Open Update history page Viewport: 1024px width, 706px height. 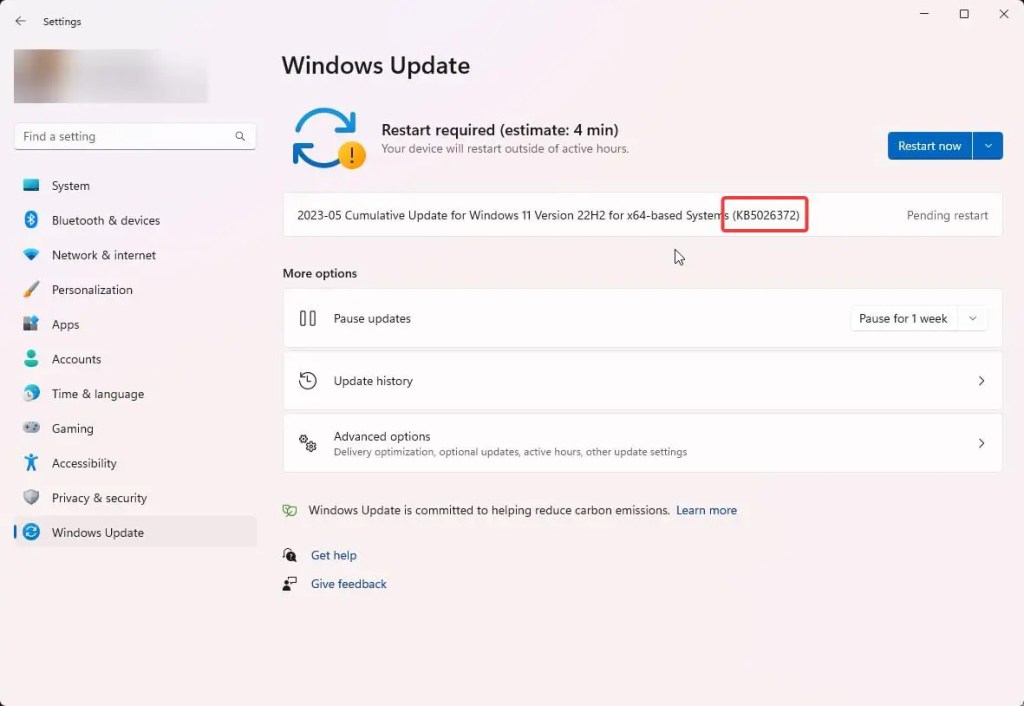pyautogui.click(x=642, y=381)
